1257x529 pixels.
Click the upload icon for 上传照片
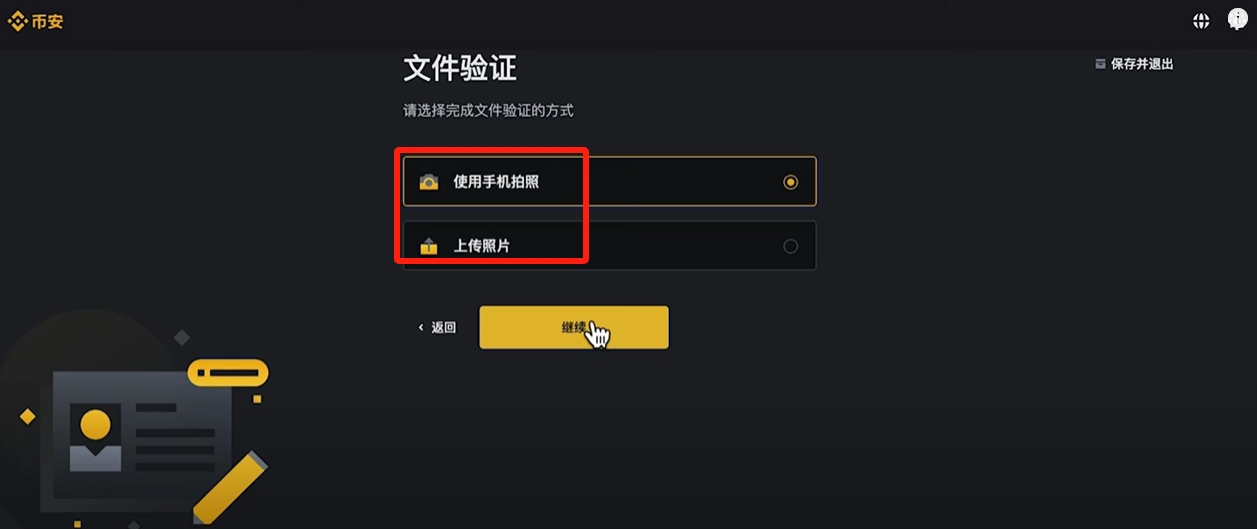pos(429,246)
